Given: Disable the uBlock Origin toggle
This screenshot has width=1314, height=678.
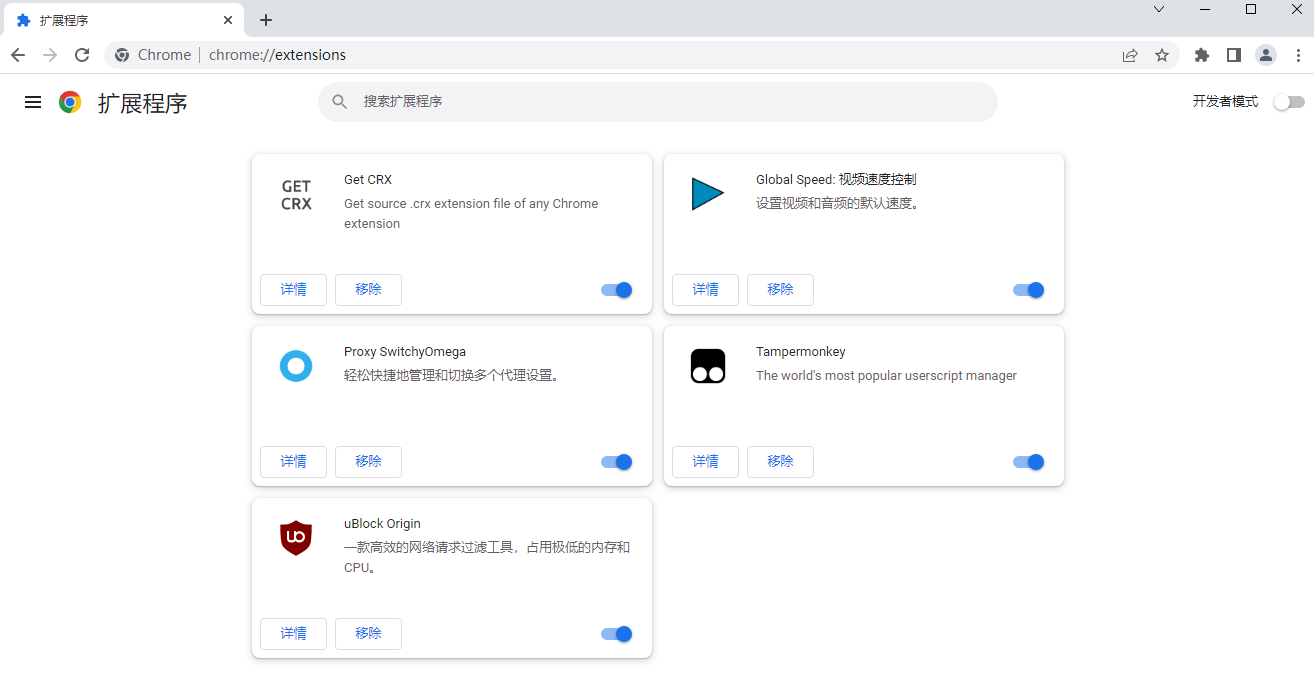Looking at the screenshot, I should pyautogui.click(x=617, y=634).
